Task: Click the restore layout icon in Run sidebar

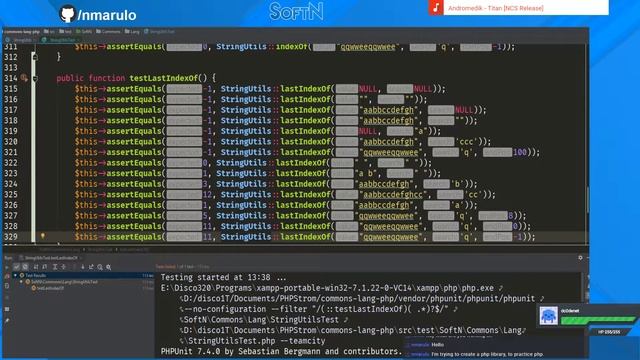Action: (7, 309)
